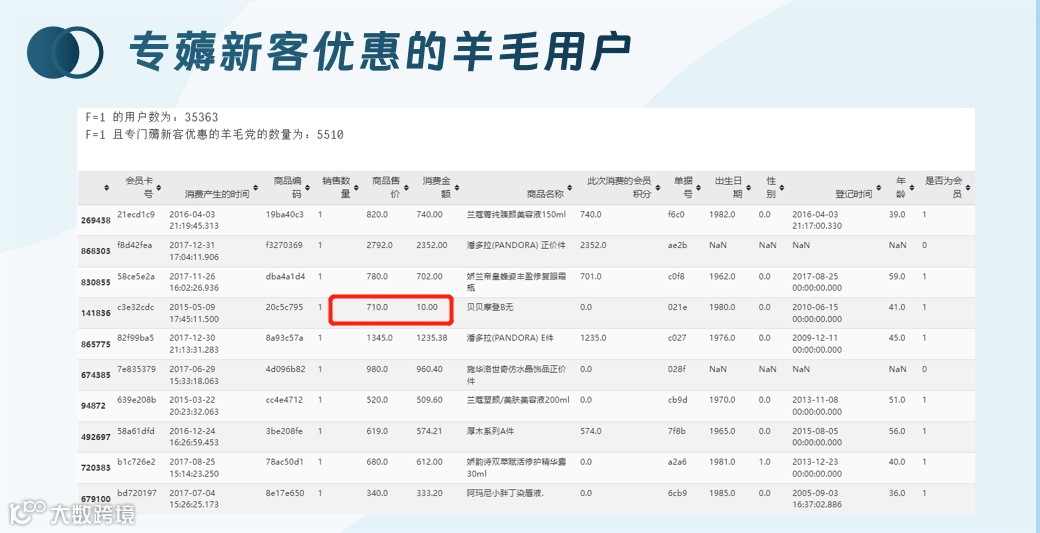Click product code f3270369
1040x533 pixels.
point(284,245)
